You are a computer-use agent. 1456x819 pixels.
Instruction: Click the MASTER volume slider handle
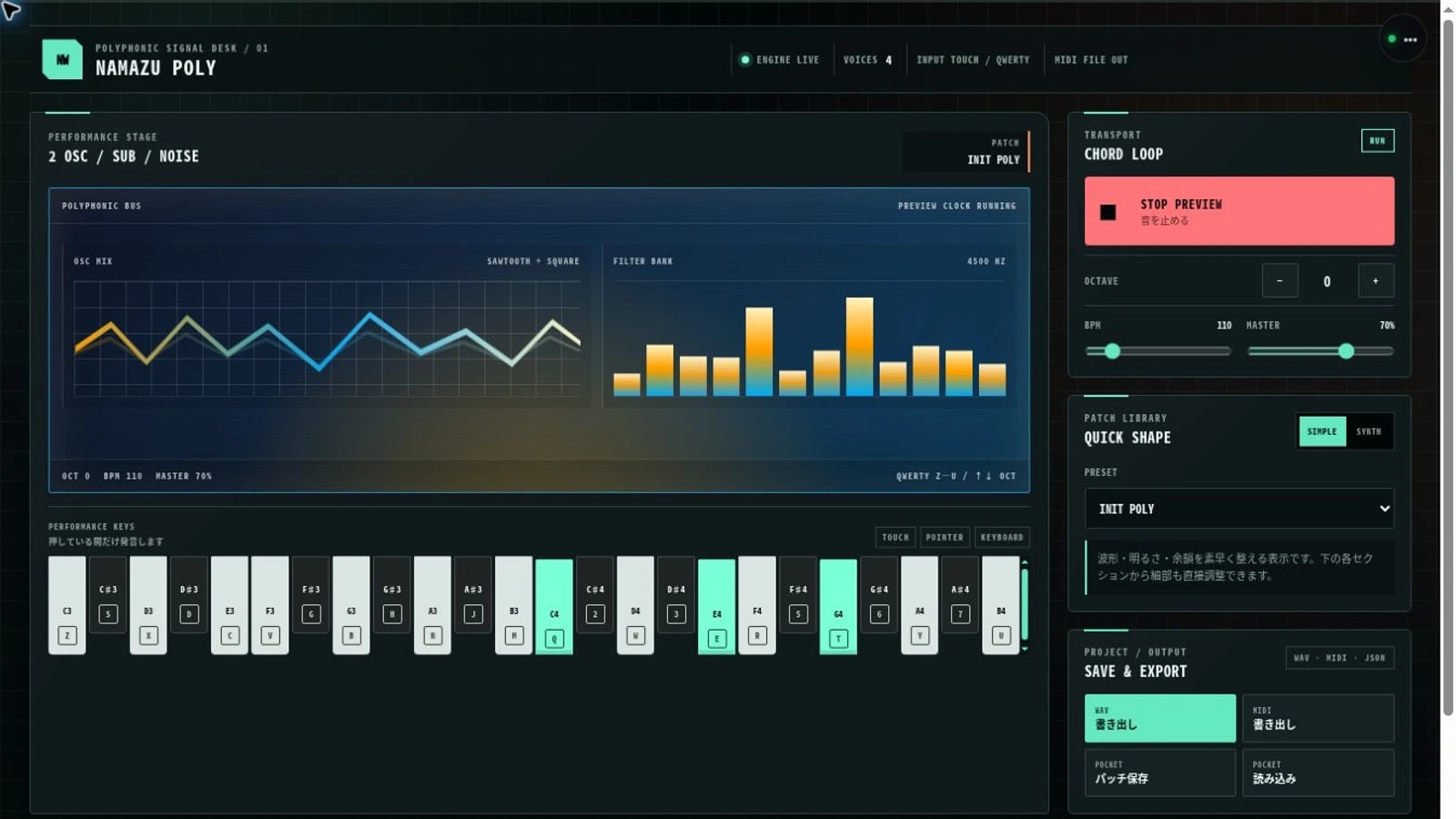pos(1346,351)
